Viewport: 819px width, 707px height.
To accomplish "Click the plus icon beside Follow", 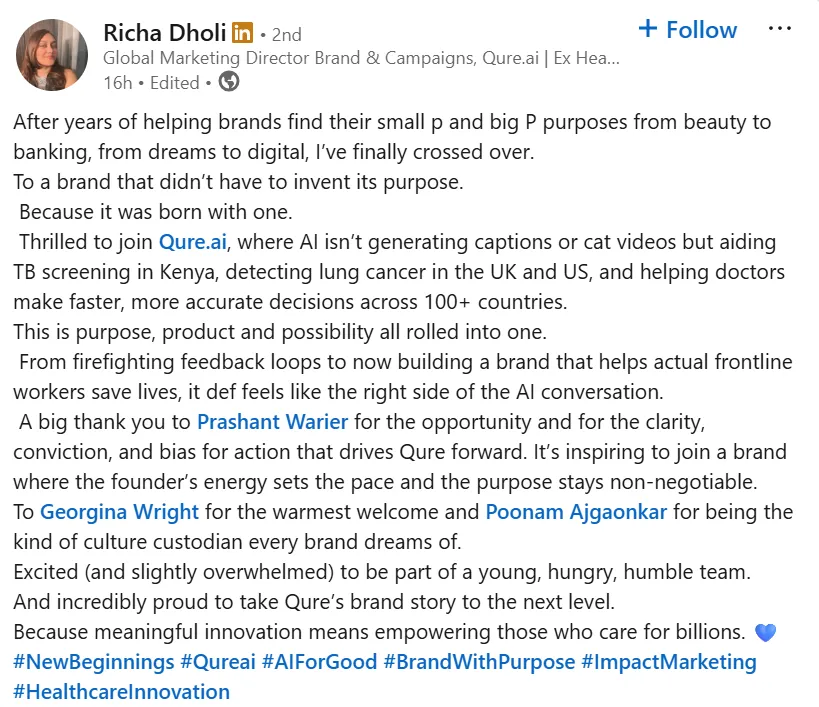I will click(x=648, y=28).
